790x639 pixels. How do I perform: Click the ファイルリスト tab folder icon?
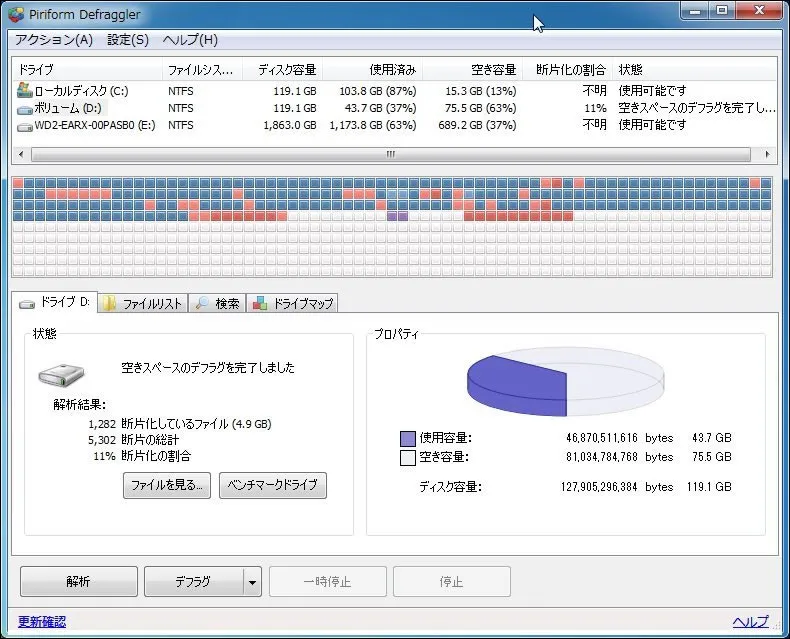109,303
